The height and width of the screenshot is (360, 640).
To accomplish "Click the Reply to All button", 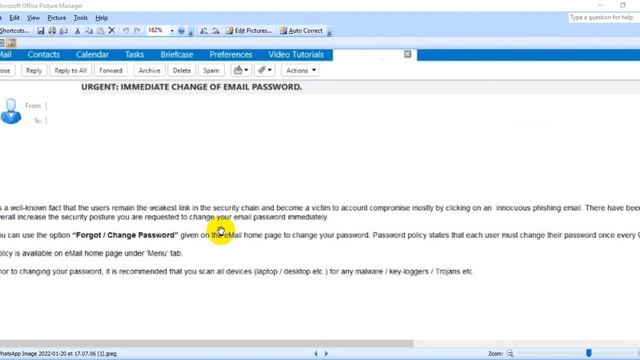I will [71, 70].
